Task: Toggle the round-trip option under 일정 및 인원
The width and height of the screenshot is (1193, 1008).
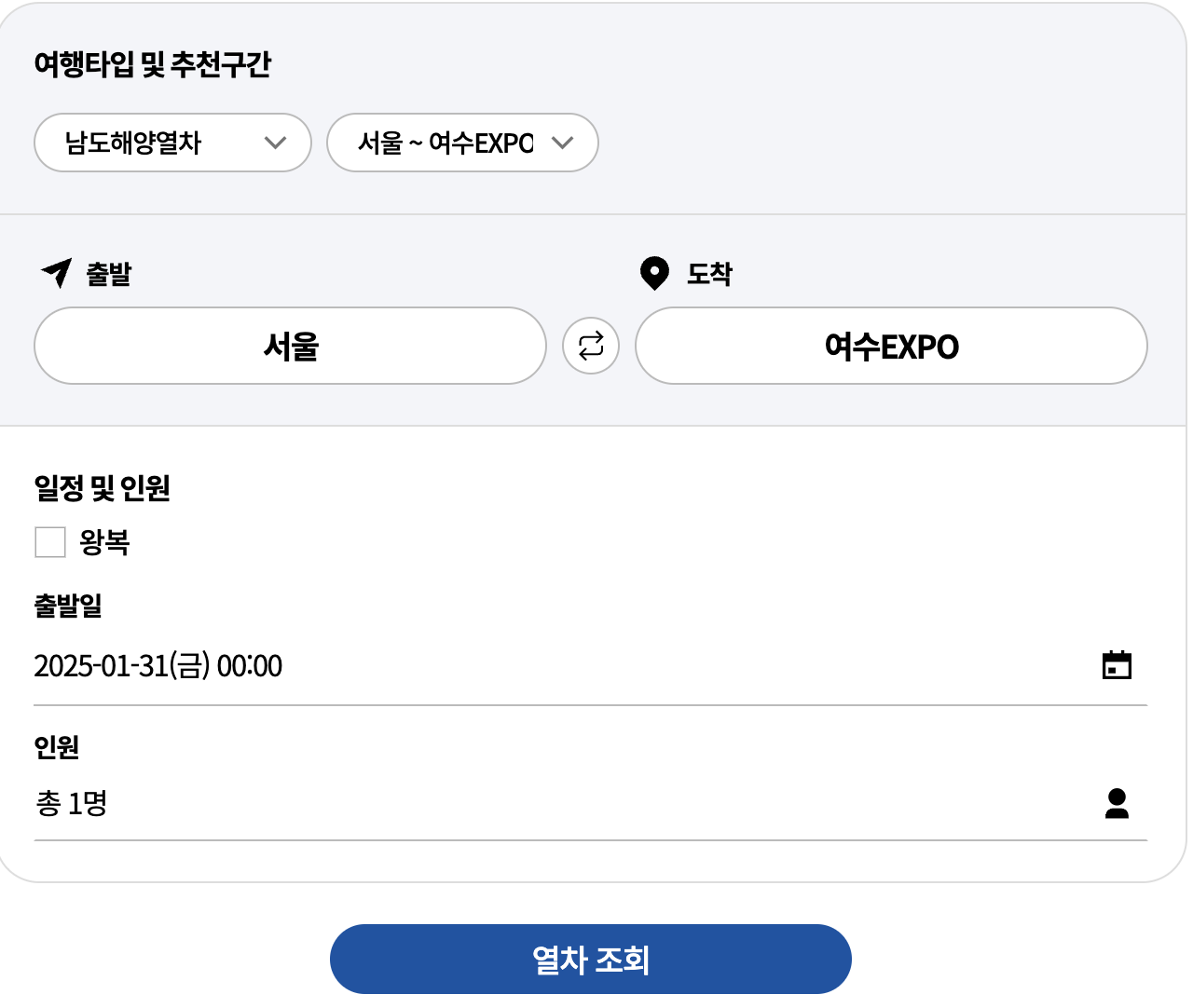Action: [49, 541]
